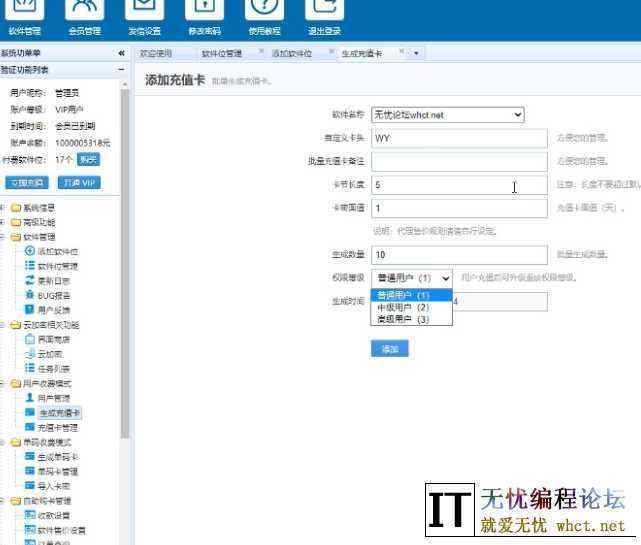
Task: Open 添加软件位 in the sidebar tree
Action: pyautogui.click(x=57, y=251)
